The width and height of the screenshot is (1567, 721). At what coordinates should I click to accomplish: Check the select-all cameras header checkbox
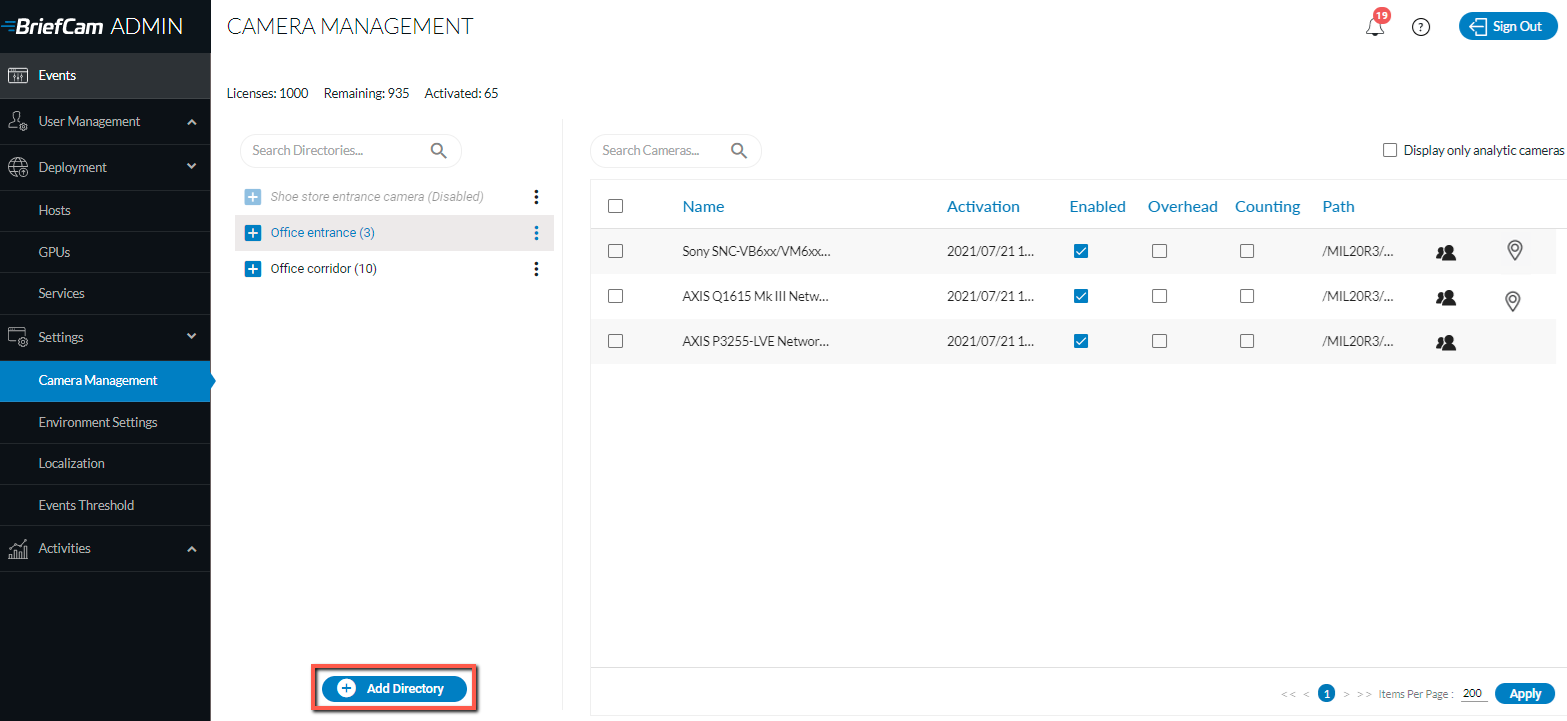(x=616, y=206)
